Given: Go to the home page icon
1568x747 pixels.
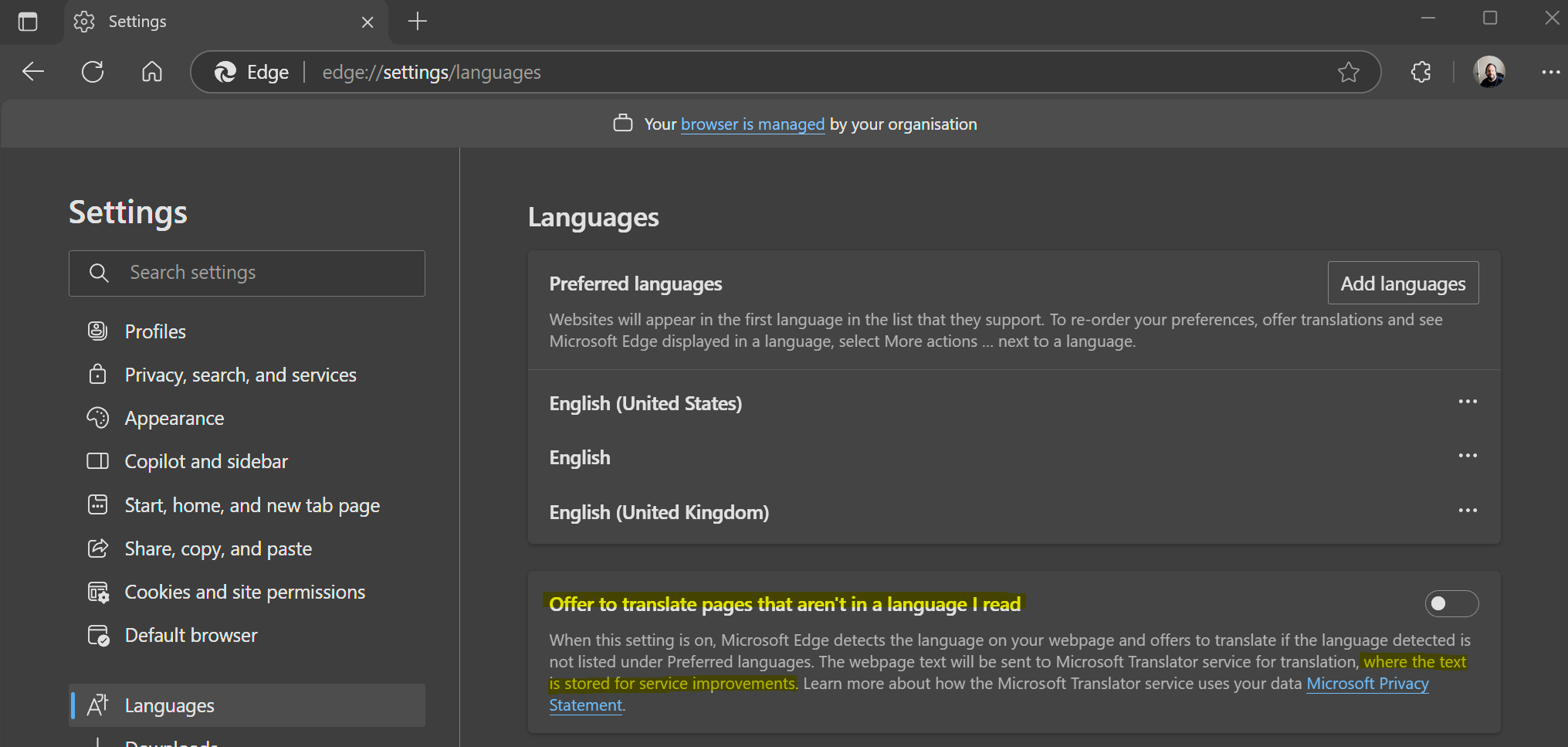Looking at the screenshot, I should (x=152, y=72).
